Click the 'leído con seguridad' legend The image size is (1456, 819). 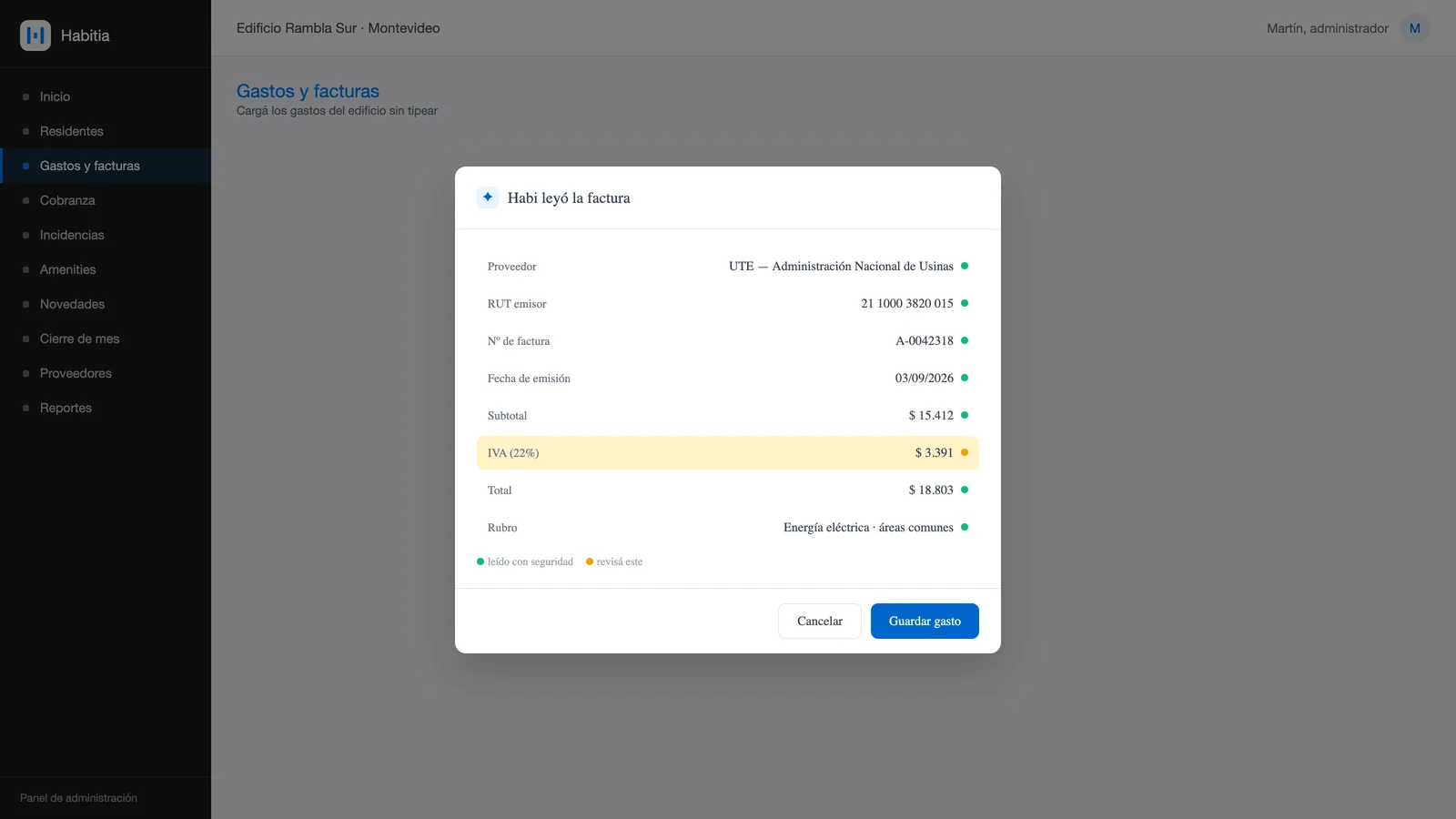pos(525,561)
